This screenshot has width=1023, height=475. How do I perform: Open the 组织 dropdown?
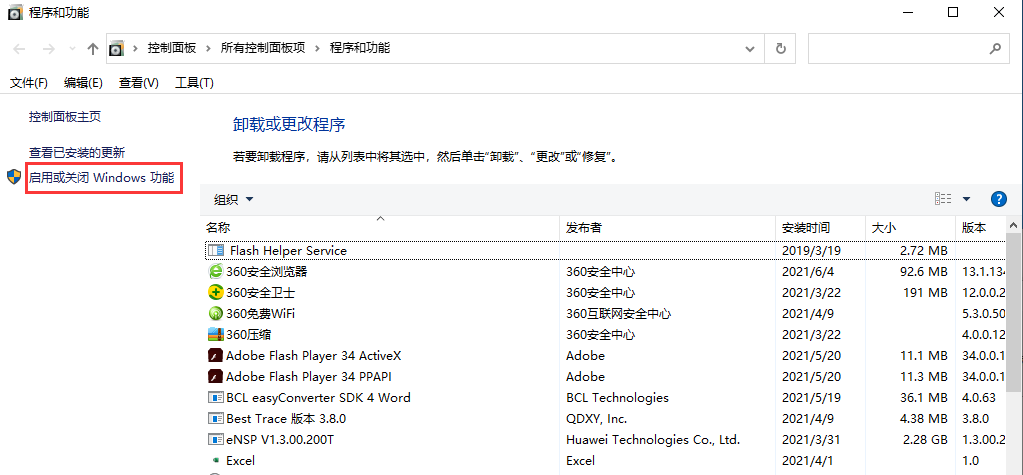pyautogui.click(x=234, y=200)
